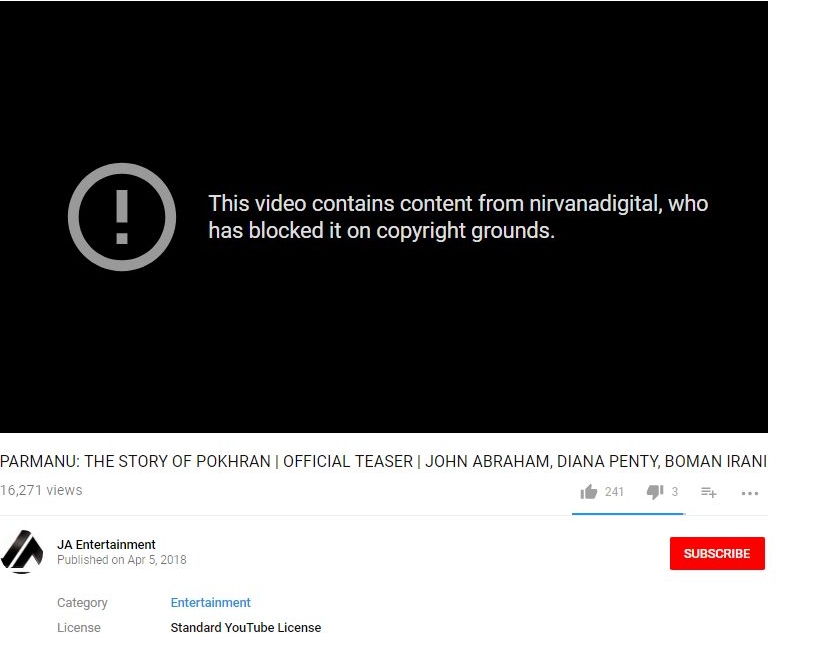
Task: Click the like-dislike ratio bar
Action: (628, 514)
